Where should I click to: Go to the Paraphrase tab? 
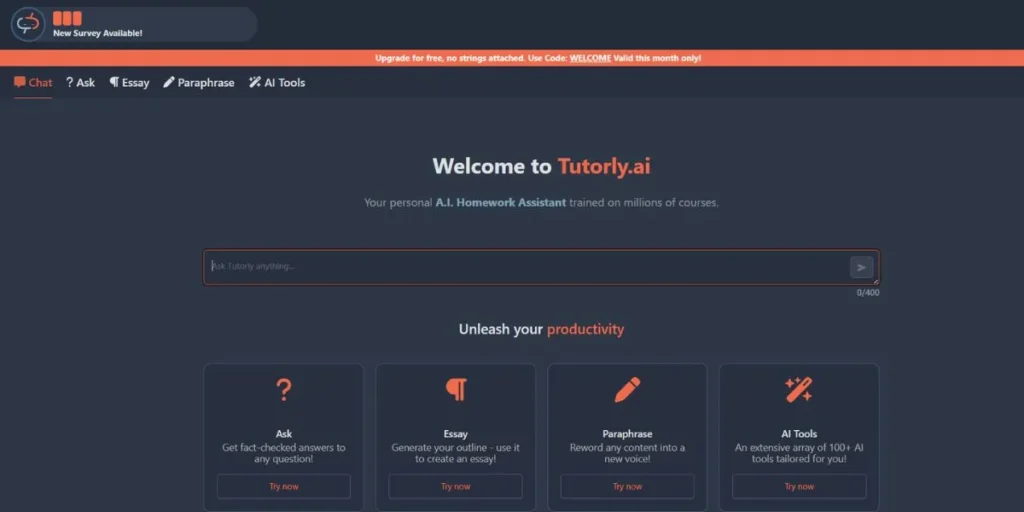pos(199,82)
